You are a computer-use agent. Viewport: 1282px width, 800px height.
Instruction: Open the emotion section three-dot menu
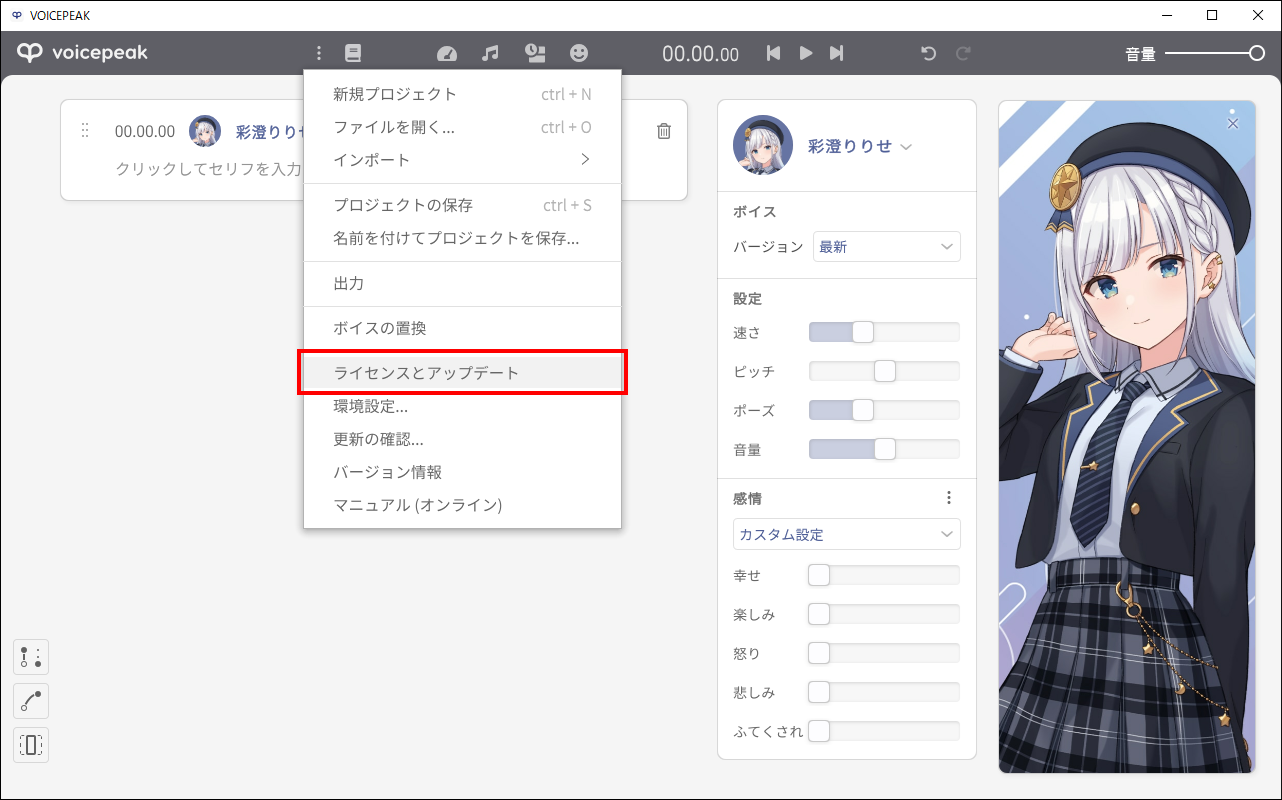pyautogui.click(x=949, y=498)
